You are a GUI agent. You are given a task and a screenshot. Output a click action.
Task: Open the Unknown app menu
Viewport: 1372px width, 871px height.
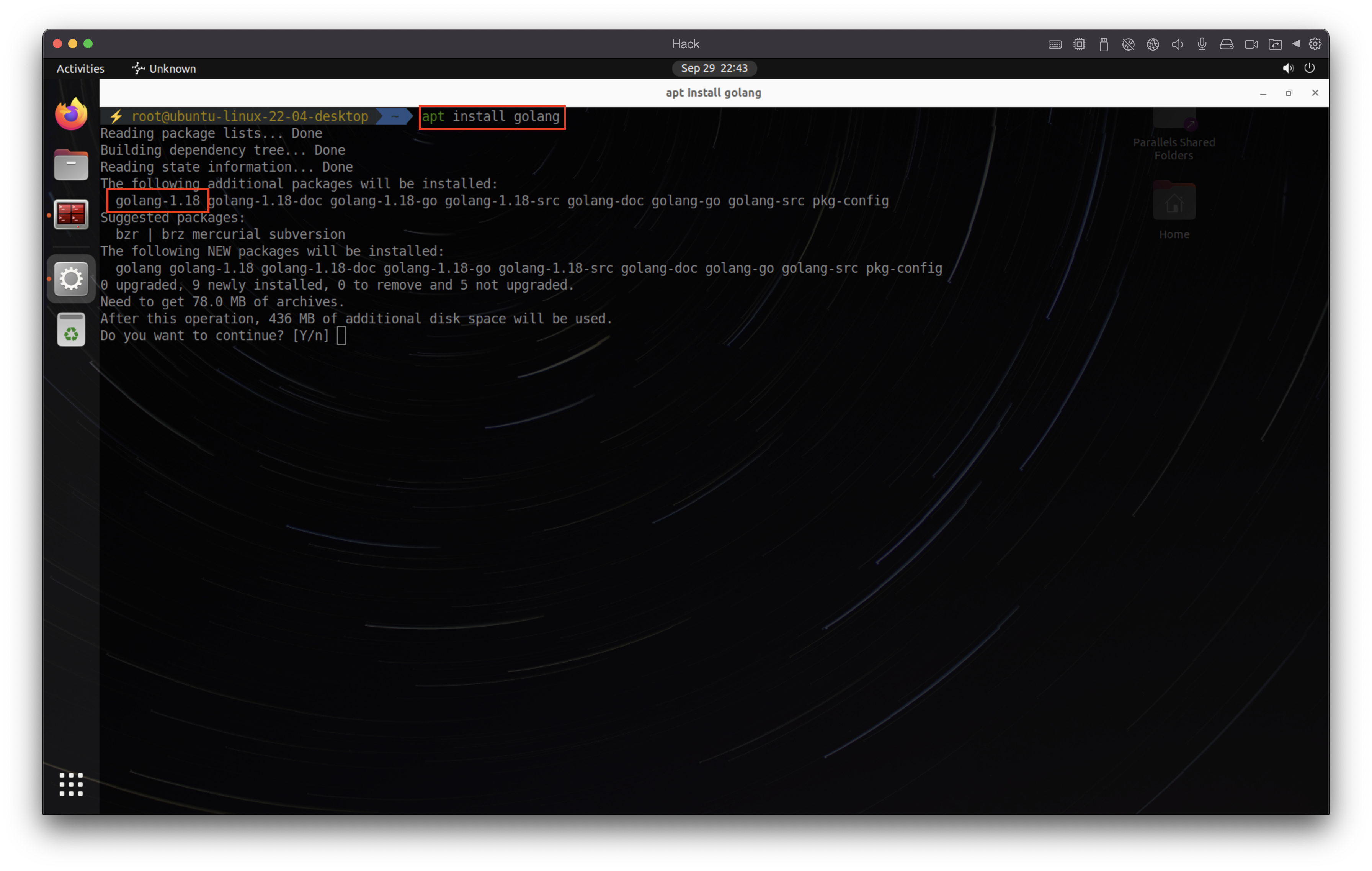(x=164, y=69)
